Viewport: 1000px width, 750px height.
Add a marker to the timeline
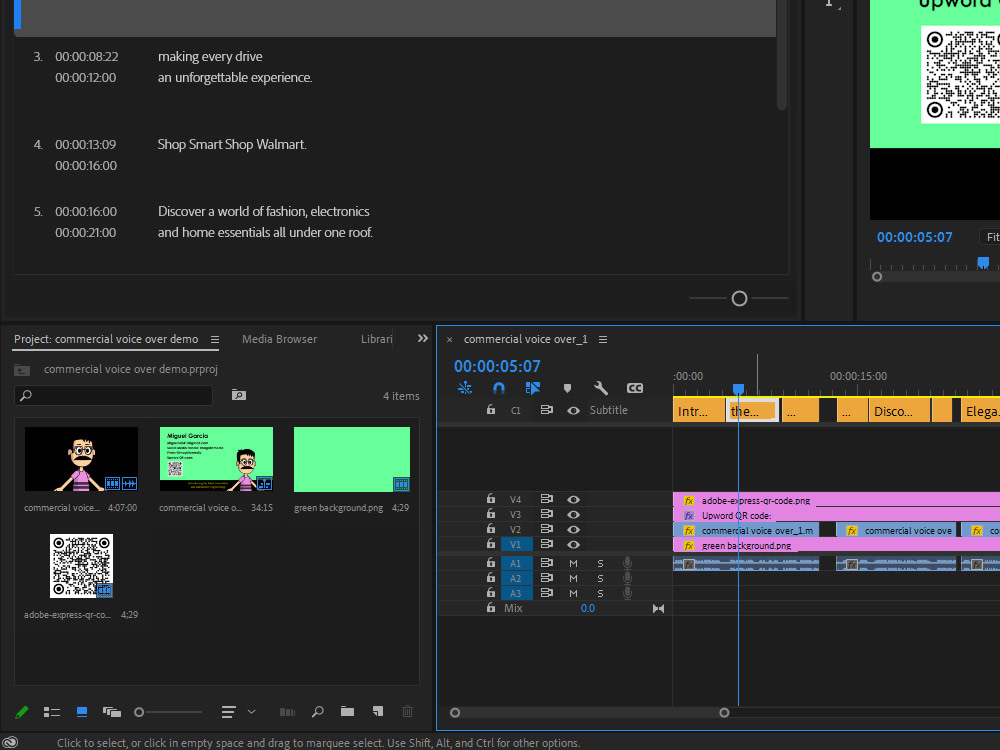(567, 388)
